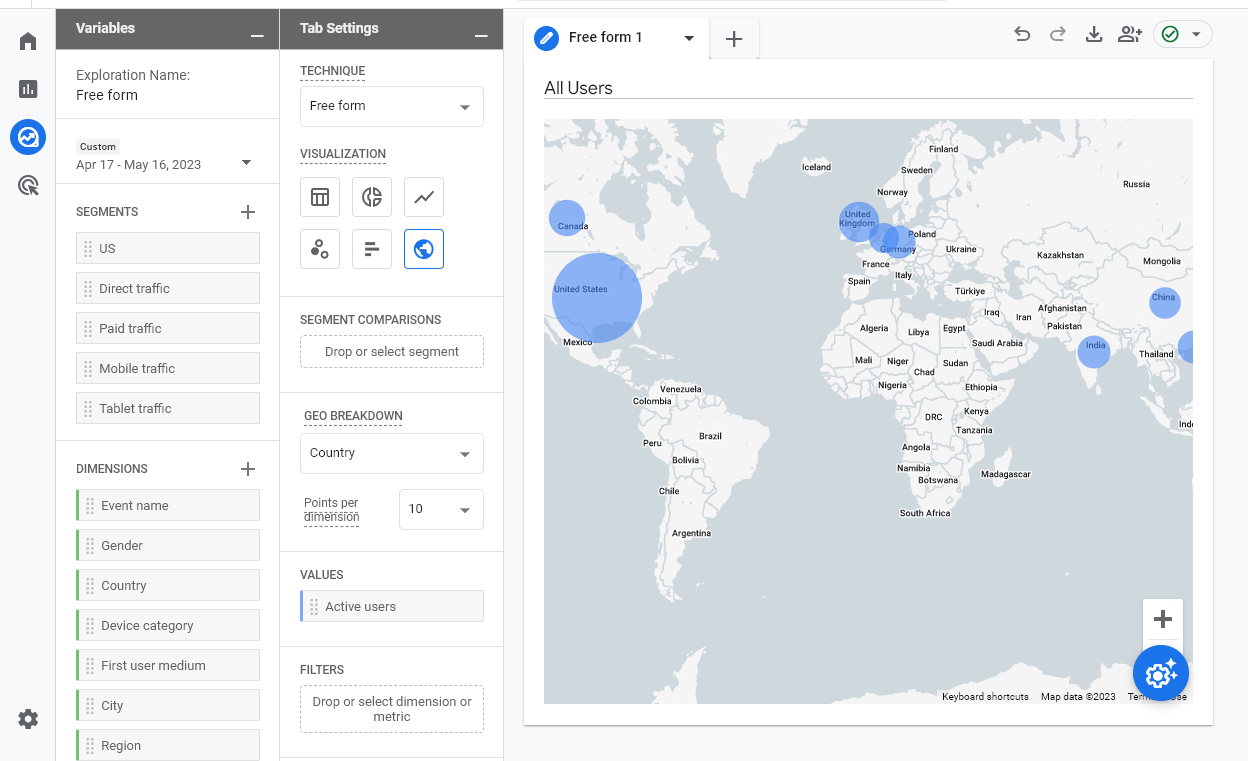Select the scatter plot visualization
Screen dimensions: 1248x761
(320, 248)
